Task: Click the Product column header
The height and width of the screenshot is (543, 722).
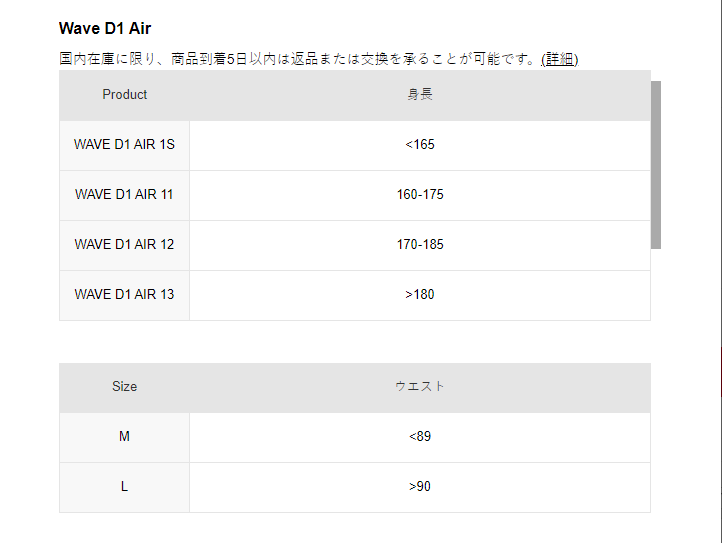Action: coord(124,95)
